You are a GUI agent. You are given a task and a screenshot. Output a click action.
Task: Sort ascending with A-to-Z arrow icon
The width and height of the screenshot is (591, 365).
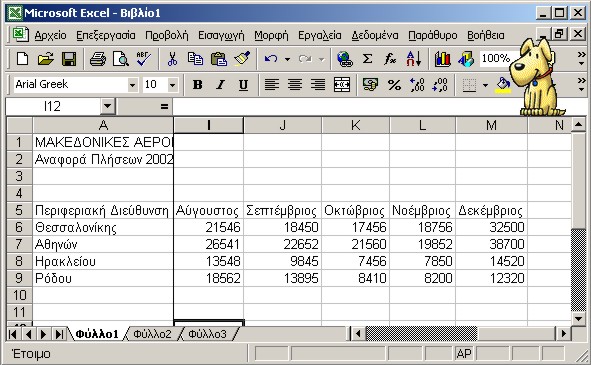click(x=413, y=59)
